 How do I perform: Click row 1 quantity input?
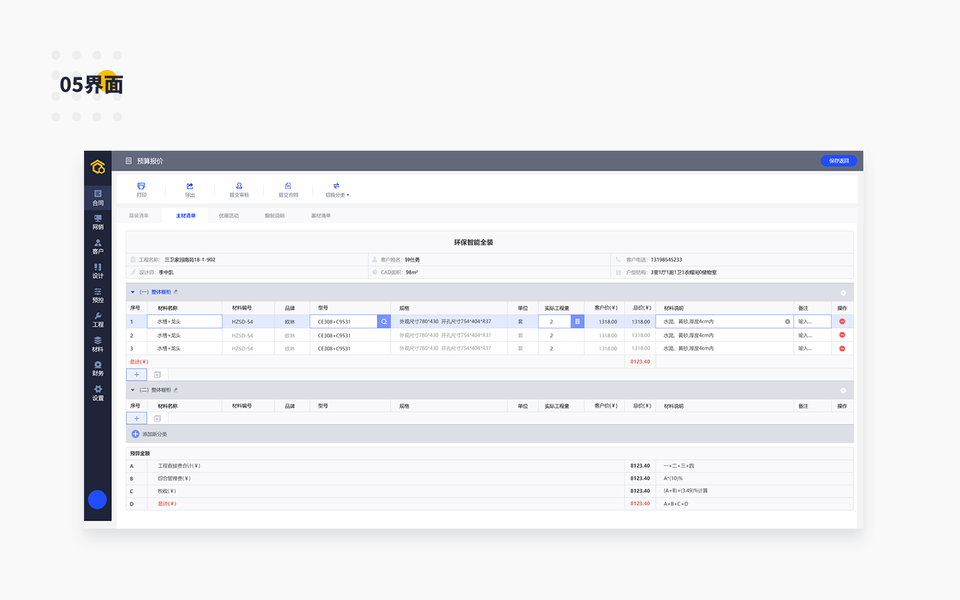click(555, 321)
